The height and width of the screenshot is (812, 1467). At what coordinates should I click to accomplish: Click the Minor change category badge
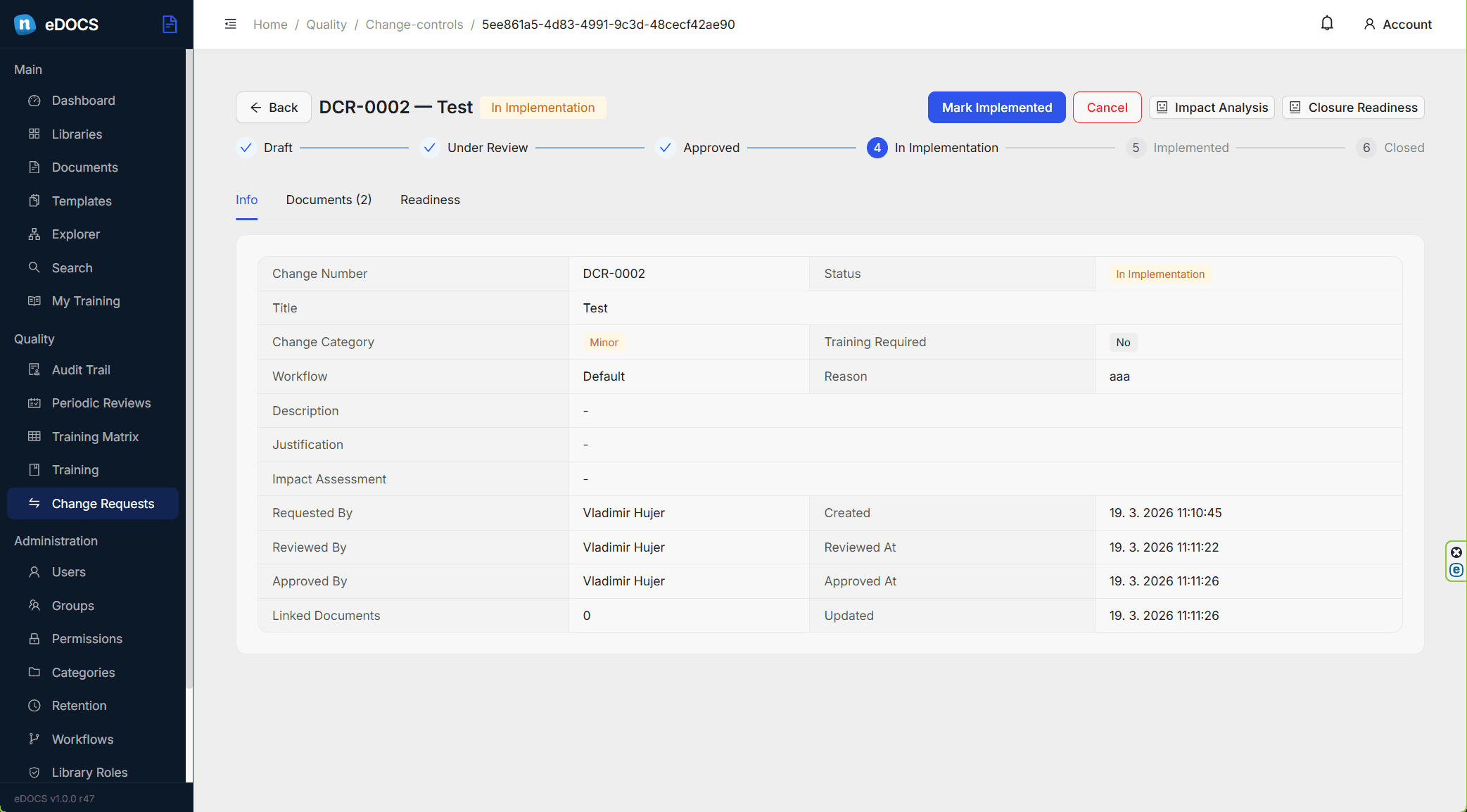coord(604,343)
